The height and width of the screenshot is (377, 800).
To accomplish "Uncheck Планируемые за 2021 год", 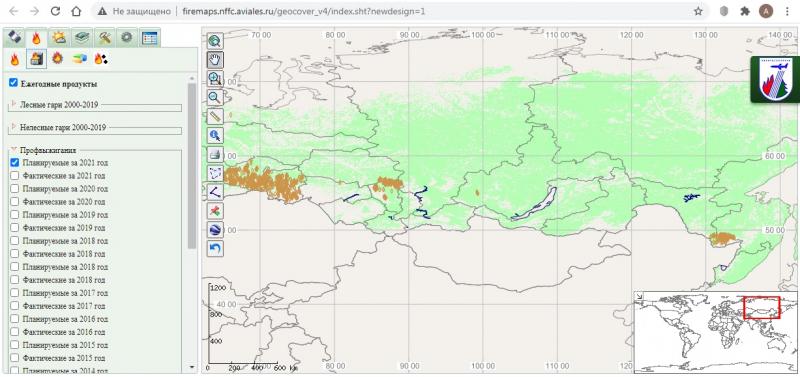I will coord(14,162).
